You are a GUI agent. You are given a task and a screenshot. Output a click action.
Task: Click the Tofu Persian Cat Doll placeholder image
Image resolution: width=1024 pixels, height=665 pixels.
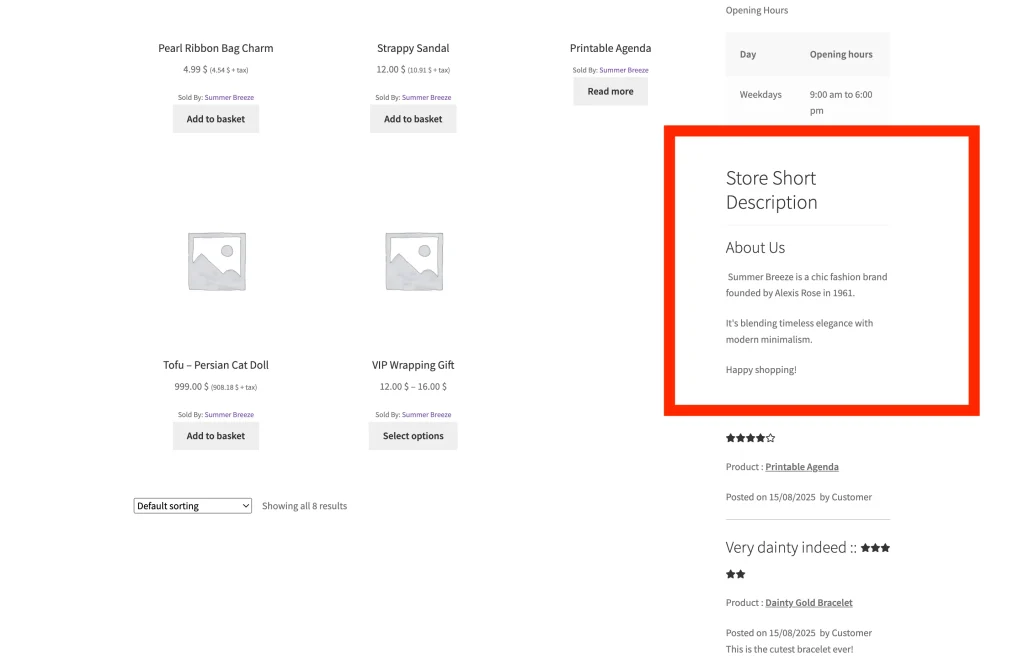coord(216,262)
